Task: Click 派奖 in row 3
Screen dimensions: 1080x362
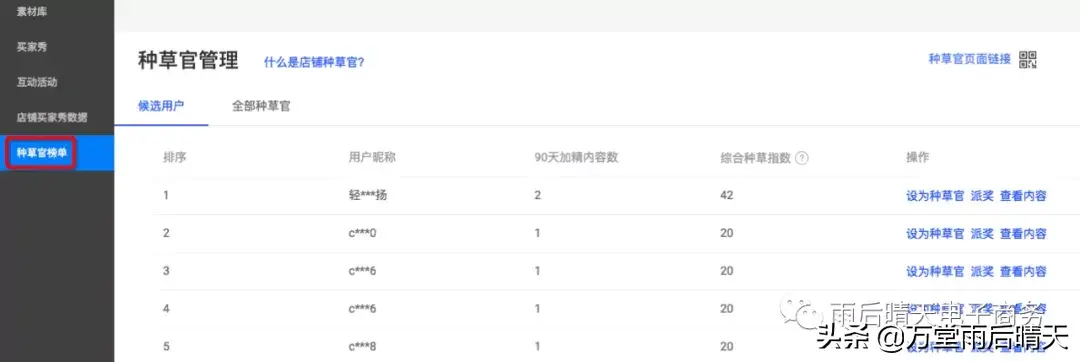Action: point(982,271)
